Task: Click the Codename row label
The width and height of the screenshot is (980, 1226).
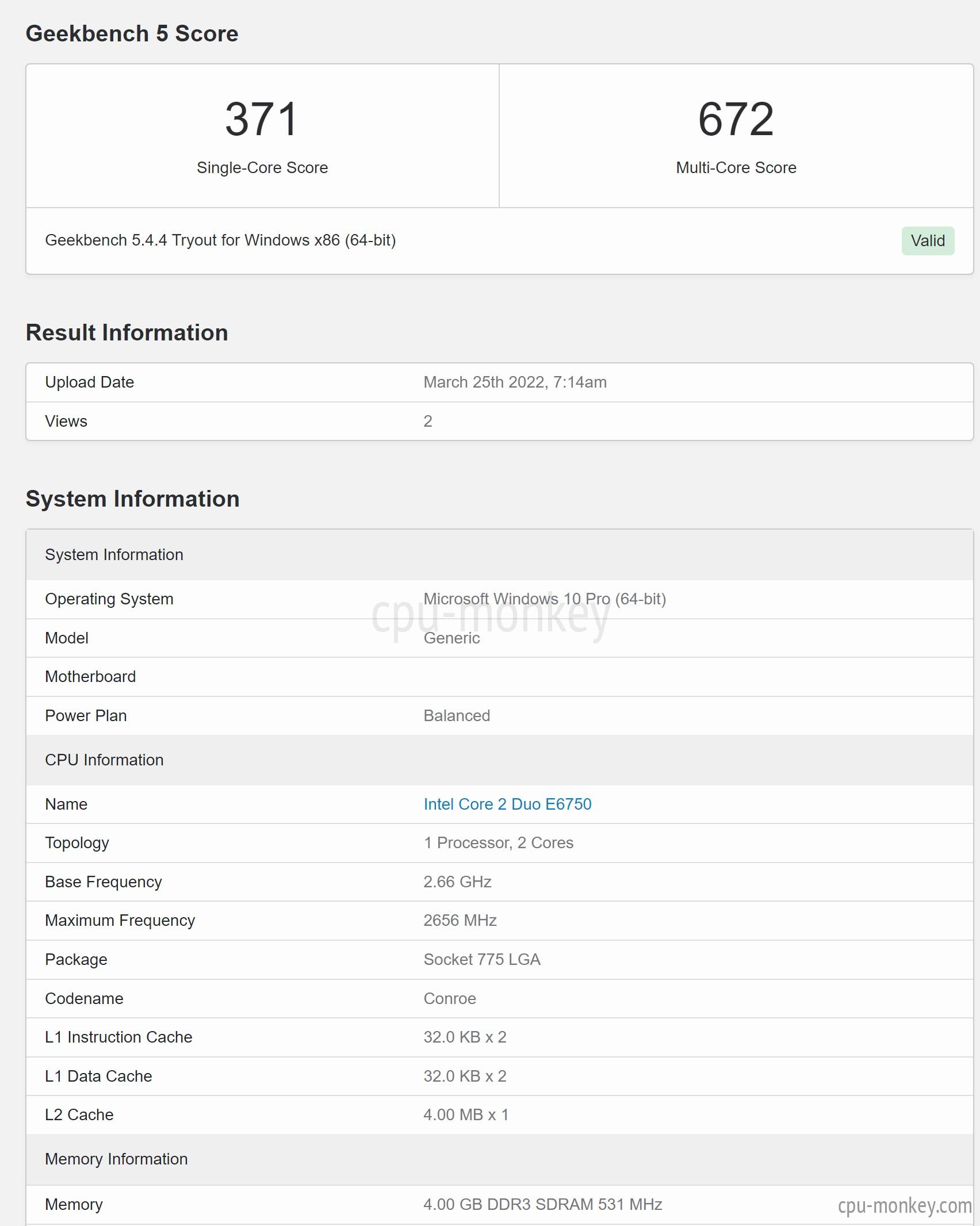Action: [84, 998]
